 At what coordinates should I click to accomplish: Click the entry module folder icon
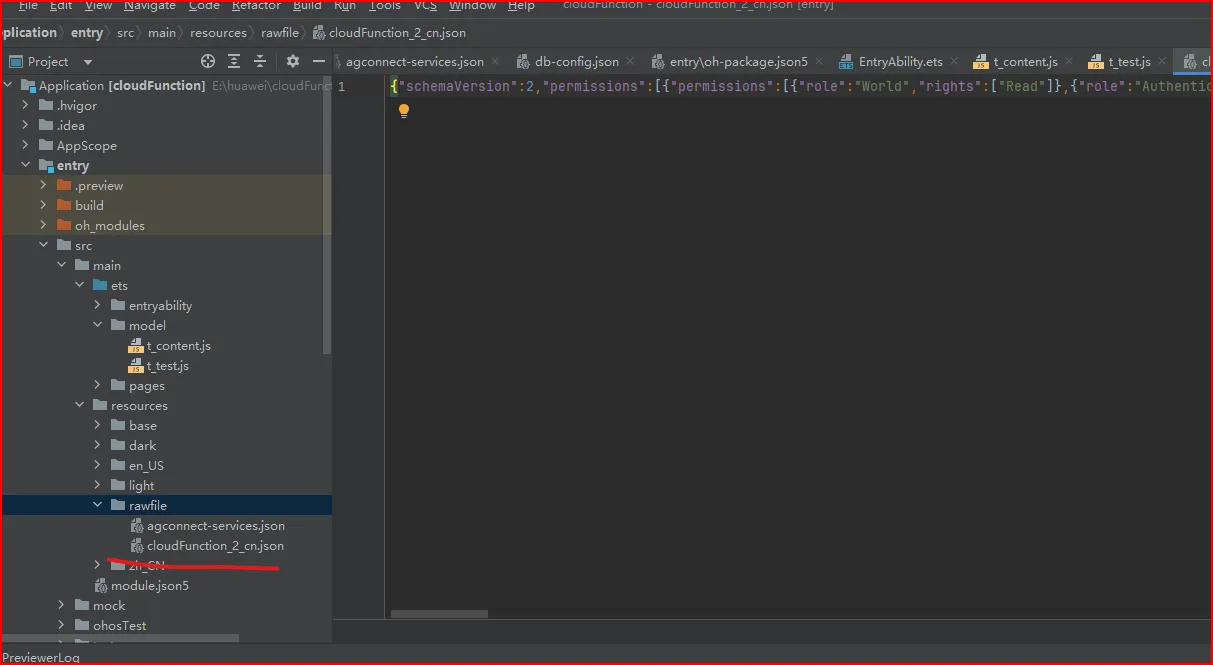47,166
